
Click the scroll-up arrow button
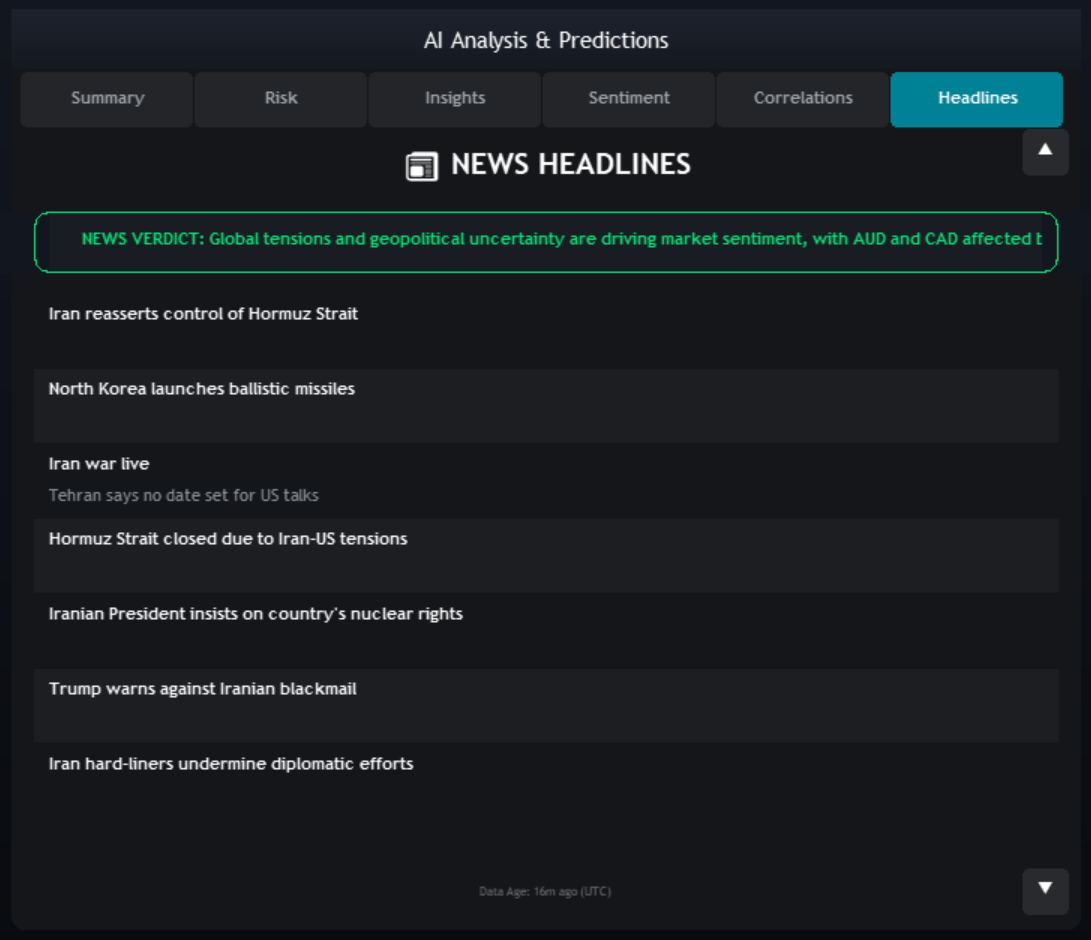[x=1045, y=151]
